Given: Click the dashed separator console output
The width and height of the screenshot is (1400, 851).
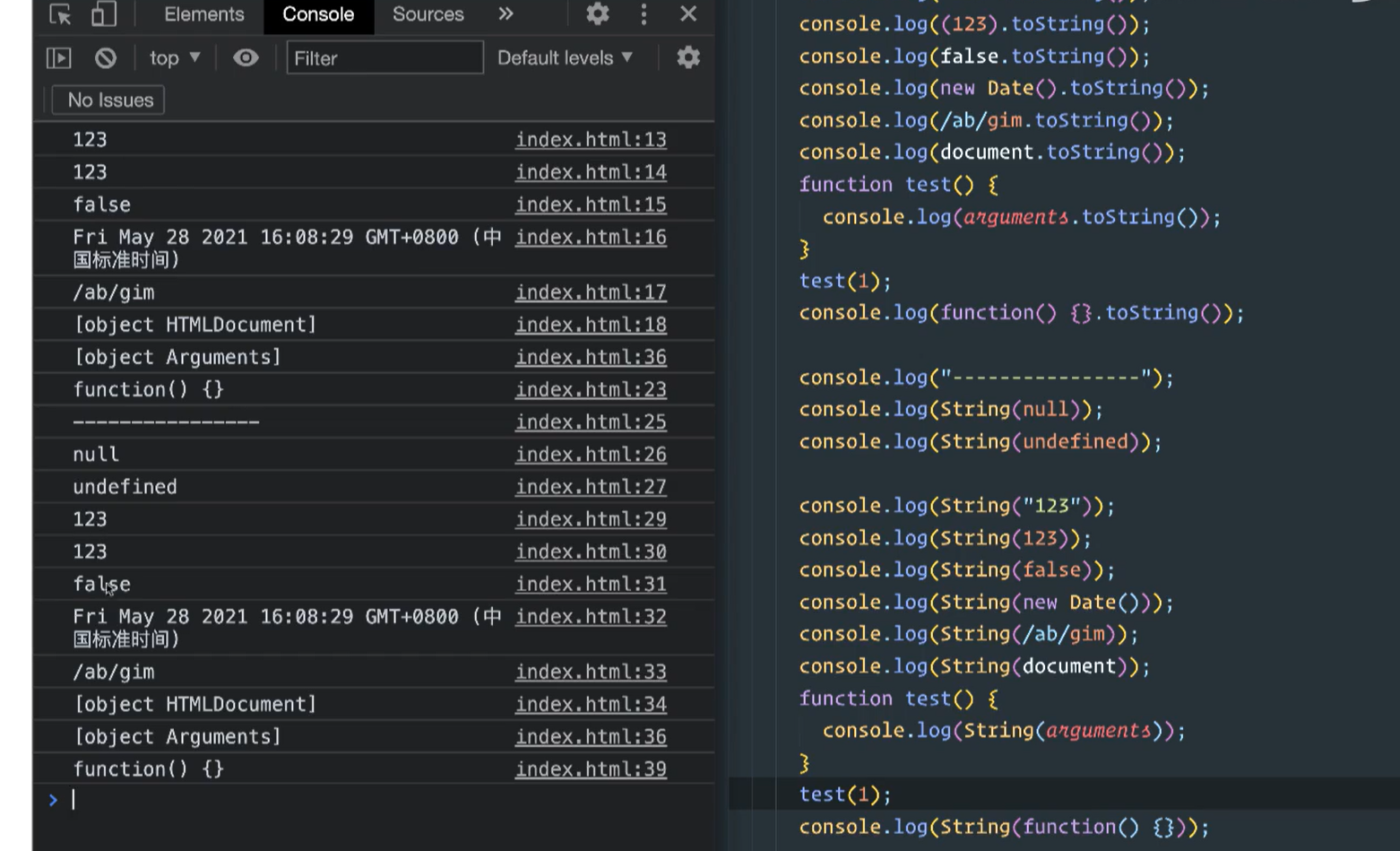Looking at the screenshot, I should pos(166,421).
